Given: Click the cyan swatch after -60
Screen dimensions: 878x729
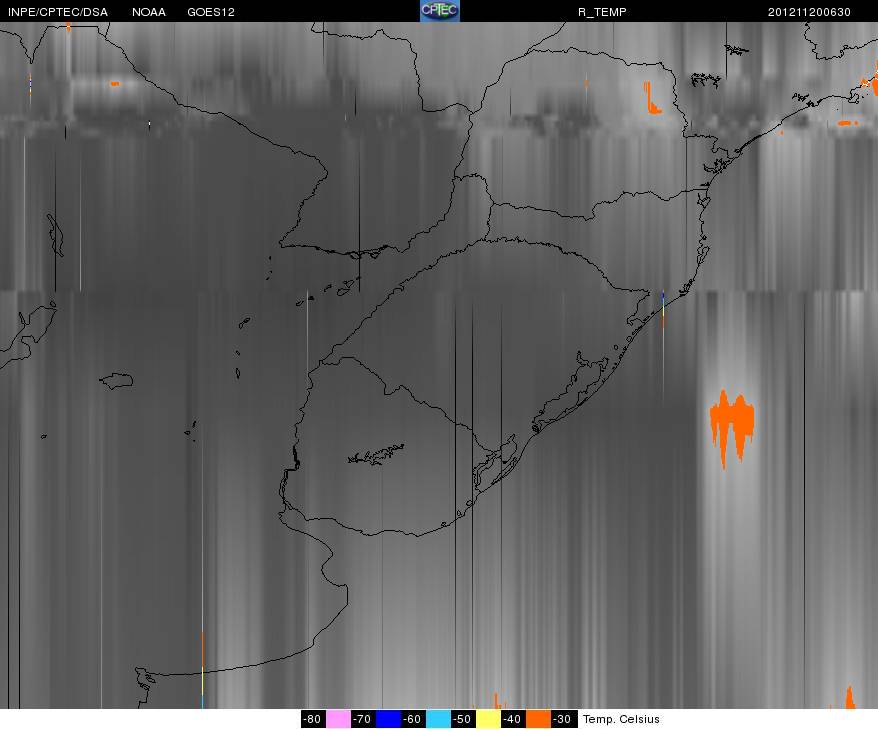Looking at the screenshot, I should pos(438,719).
